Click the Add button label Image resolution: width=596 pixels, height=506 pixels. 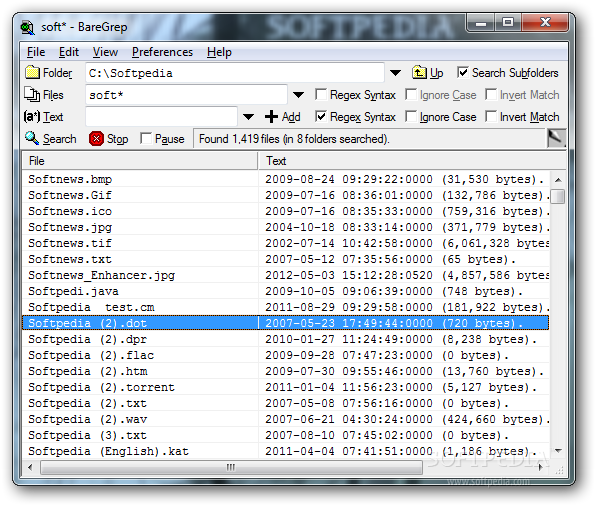[291, 117]
